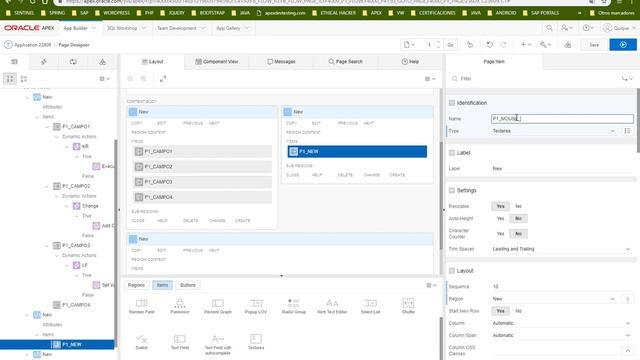
Task: Set Auto-Height to Yes
Action: coord(500,219)
